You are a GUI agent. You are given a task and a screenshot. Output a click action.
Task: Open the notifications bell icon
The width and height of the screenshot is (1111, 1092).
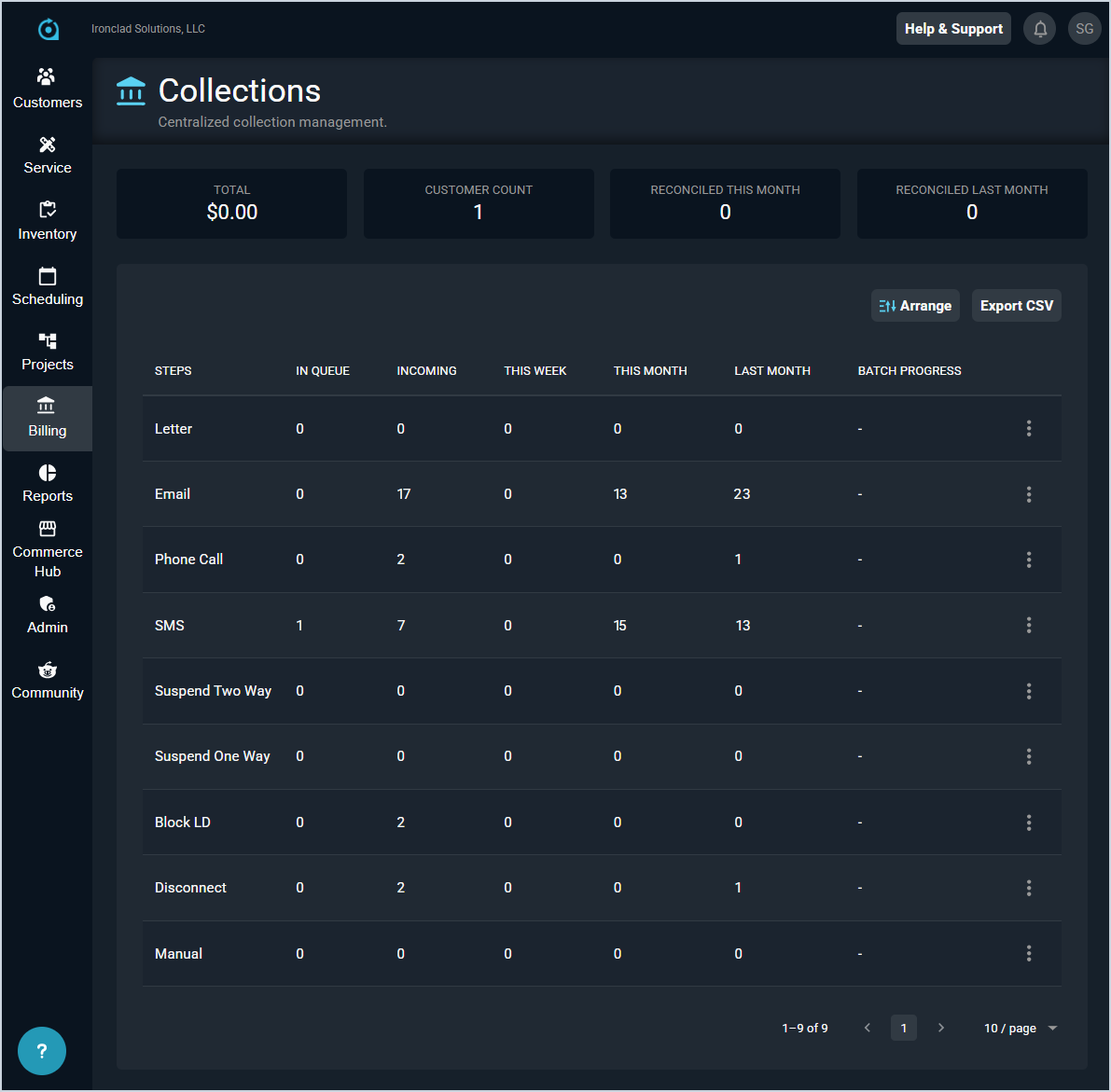click(x=1040, y=29)
